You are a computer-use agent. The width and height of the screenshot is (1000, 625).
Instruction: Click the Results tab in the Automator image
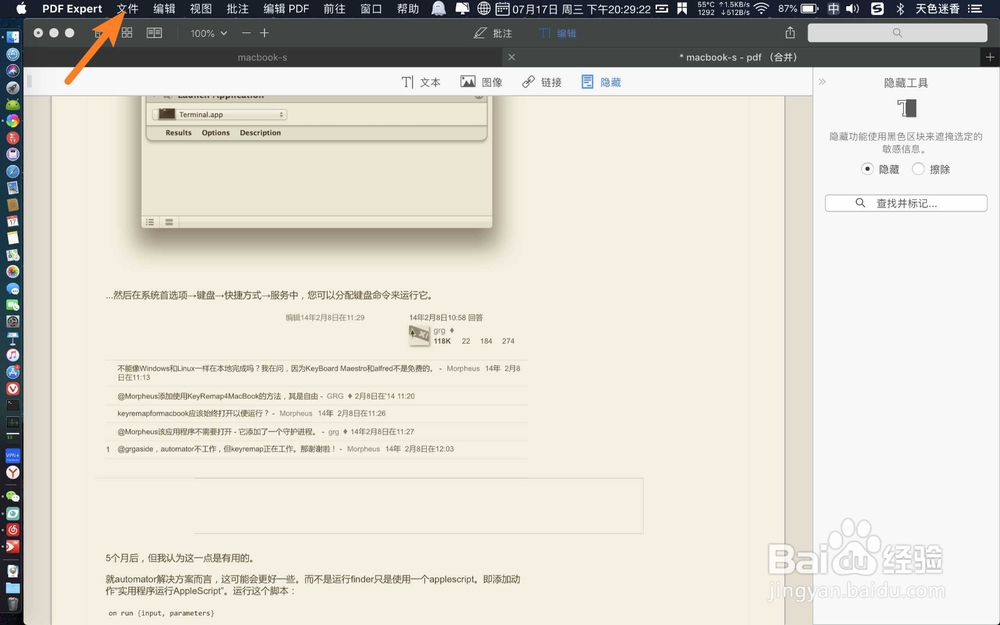click(179, 133)
